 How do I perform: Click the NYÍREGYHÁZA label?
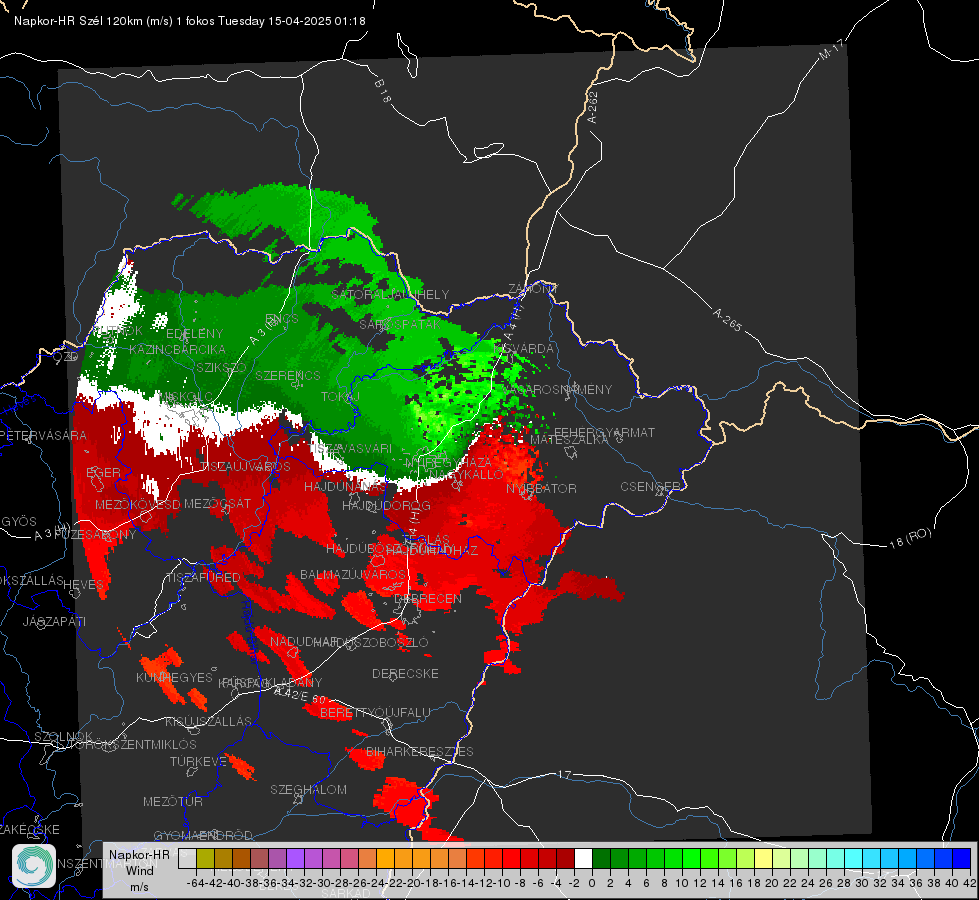448,462
